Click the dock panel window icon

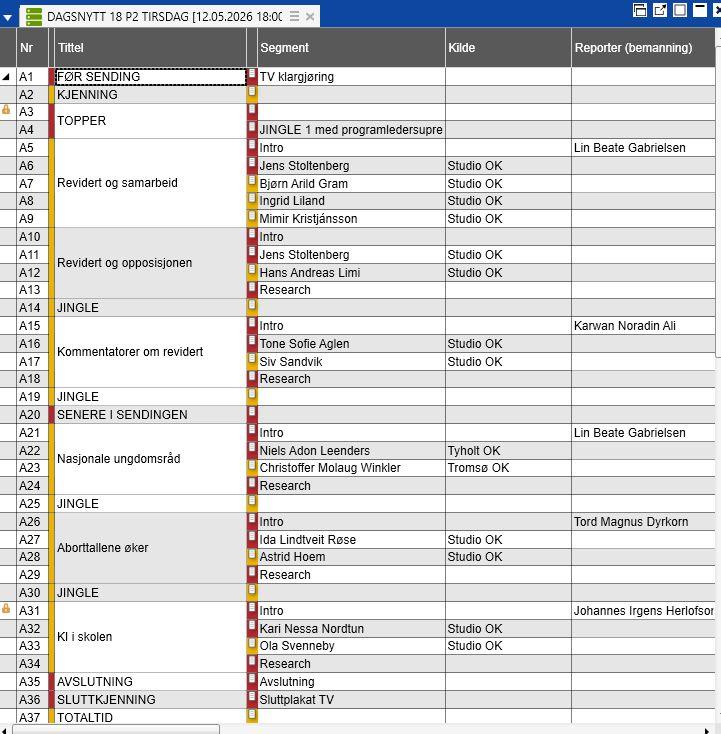[x=640, y=10]
